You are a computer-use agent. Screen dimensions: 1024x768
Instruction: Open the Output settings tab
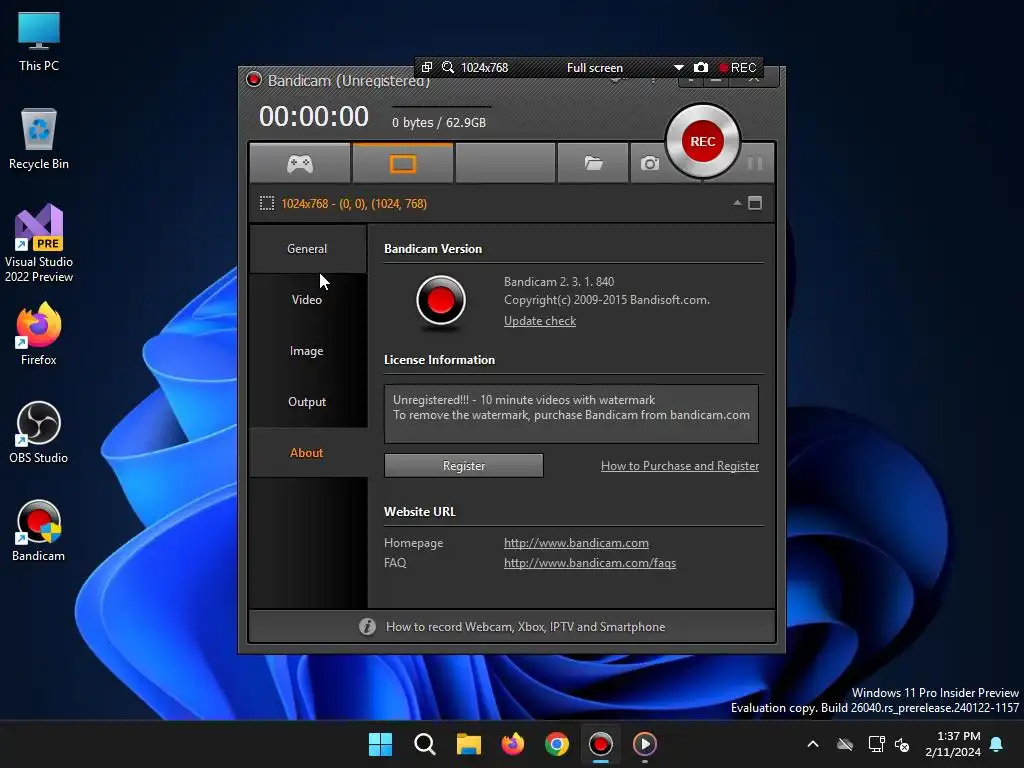pyautogui.click(x=308, y=402)
